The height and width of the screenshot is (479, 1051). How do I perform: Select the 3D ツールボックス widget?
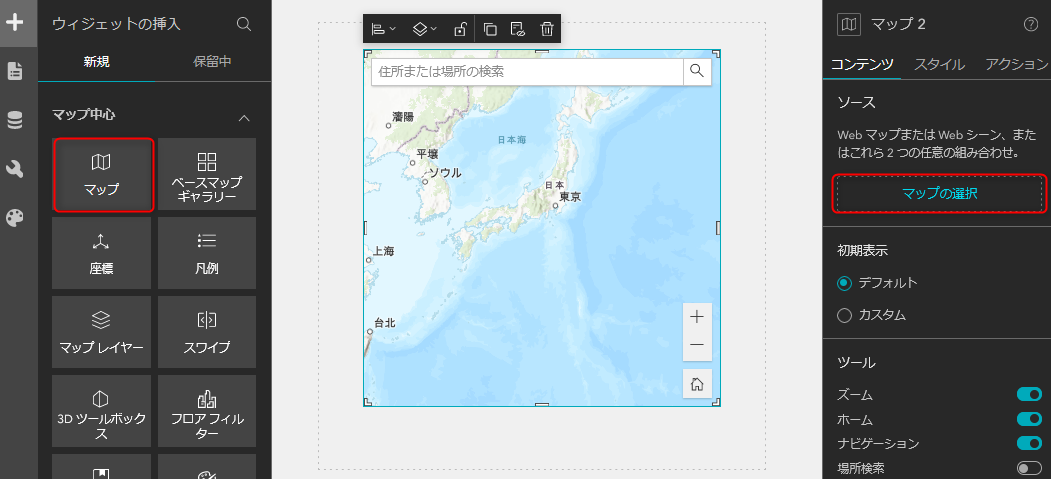[x=101, y=411]
